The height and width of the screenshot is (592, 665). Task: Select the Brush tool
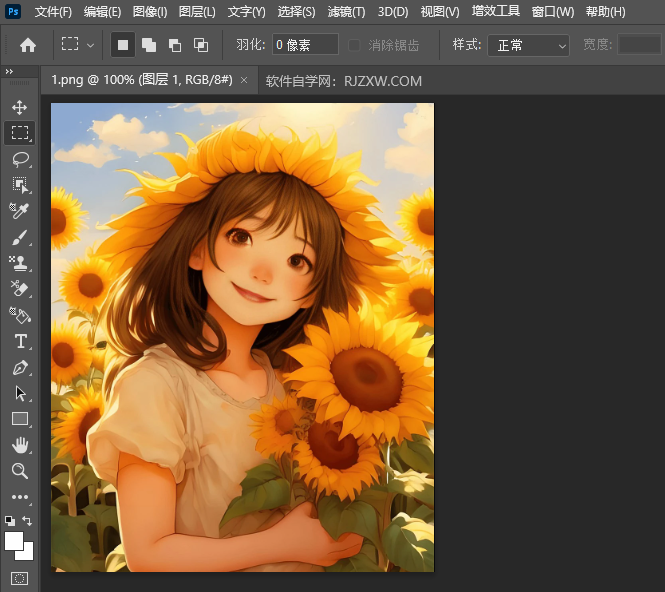(x=20, y=238)
